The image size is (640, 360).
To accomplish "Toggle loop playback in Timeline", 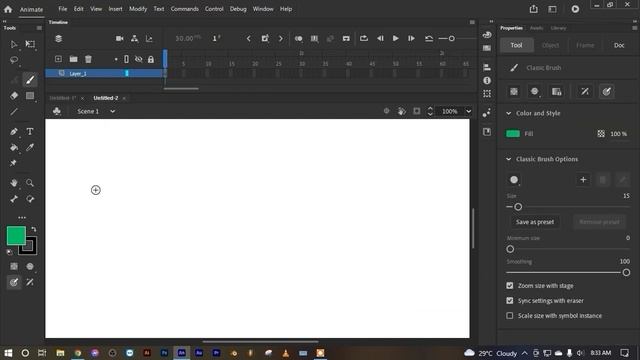I will click(x=364, y=38).
